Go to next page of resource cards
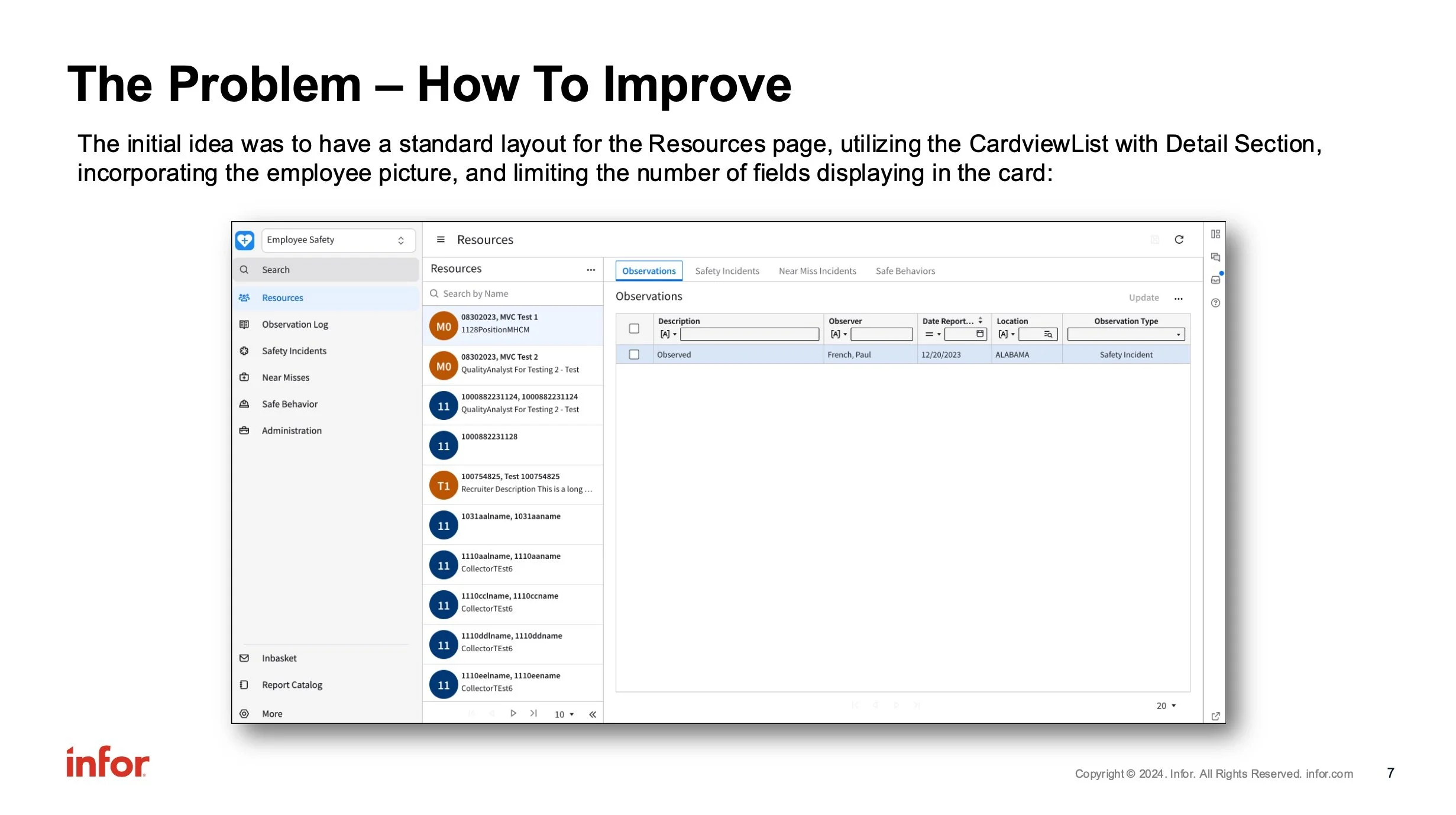The image size is (1456, 815). [x=513, y=713]
